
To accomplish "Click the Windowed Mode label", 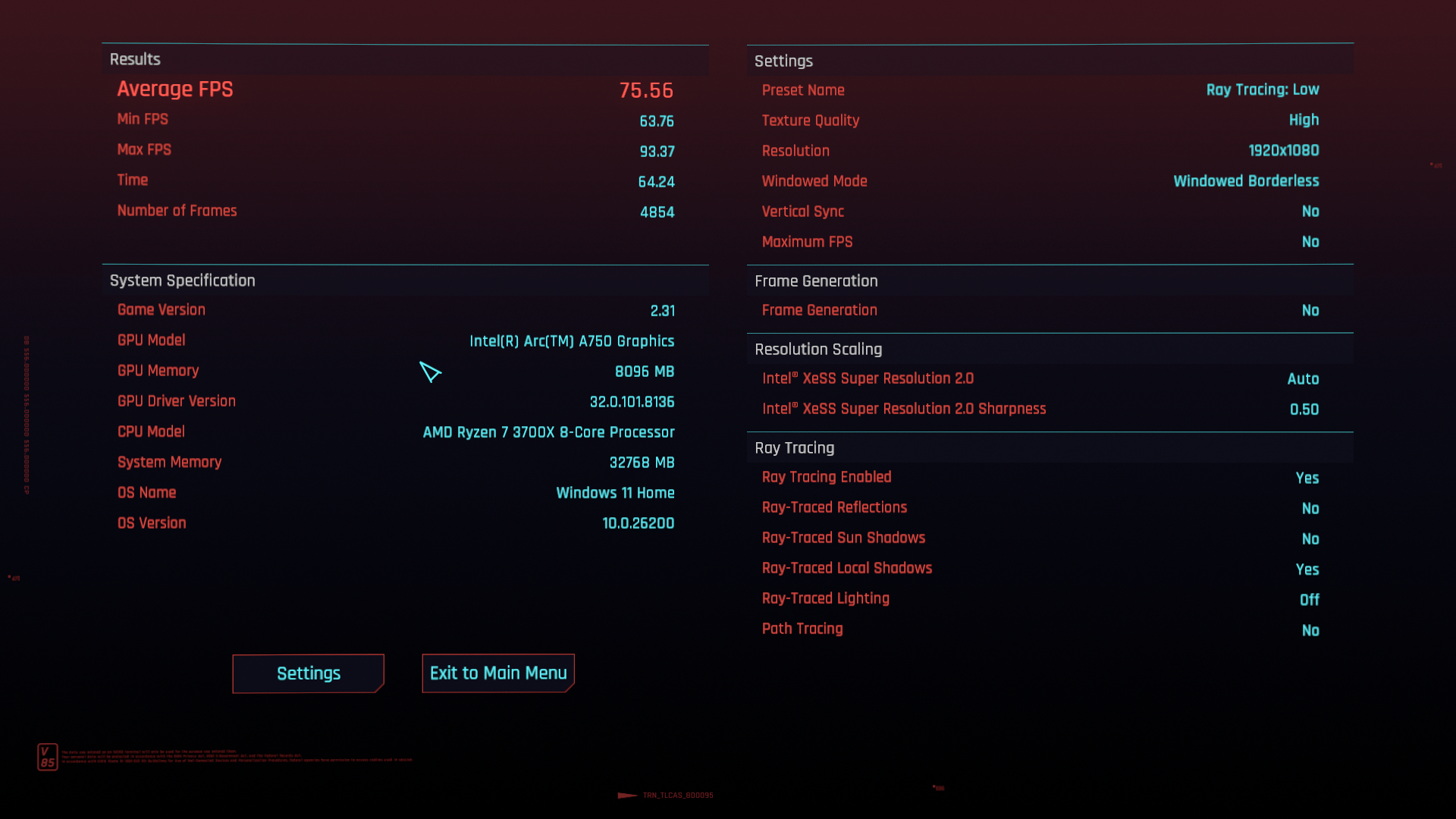I will tap(814, 181).
